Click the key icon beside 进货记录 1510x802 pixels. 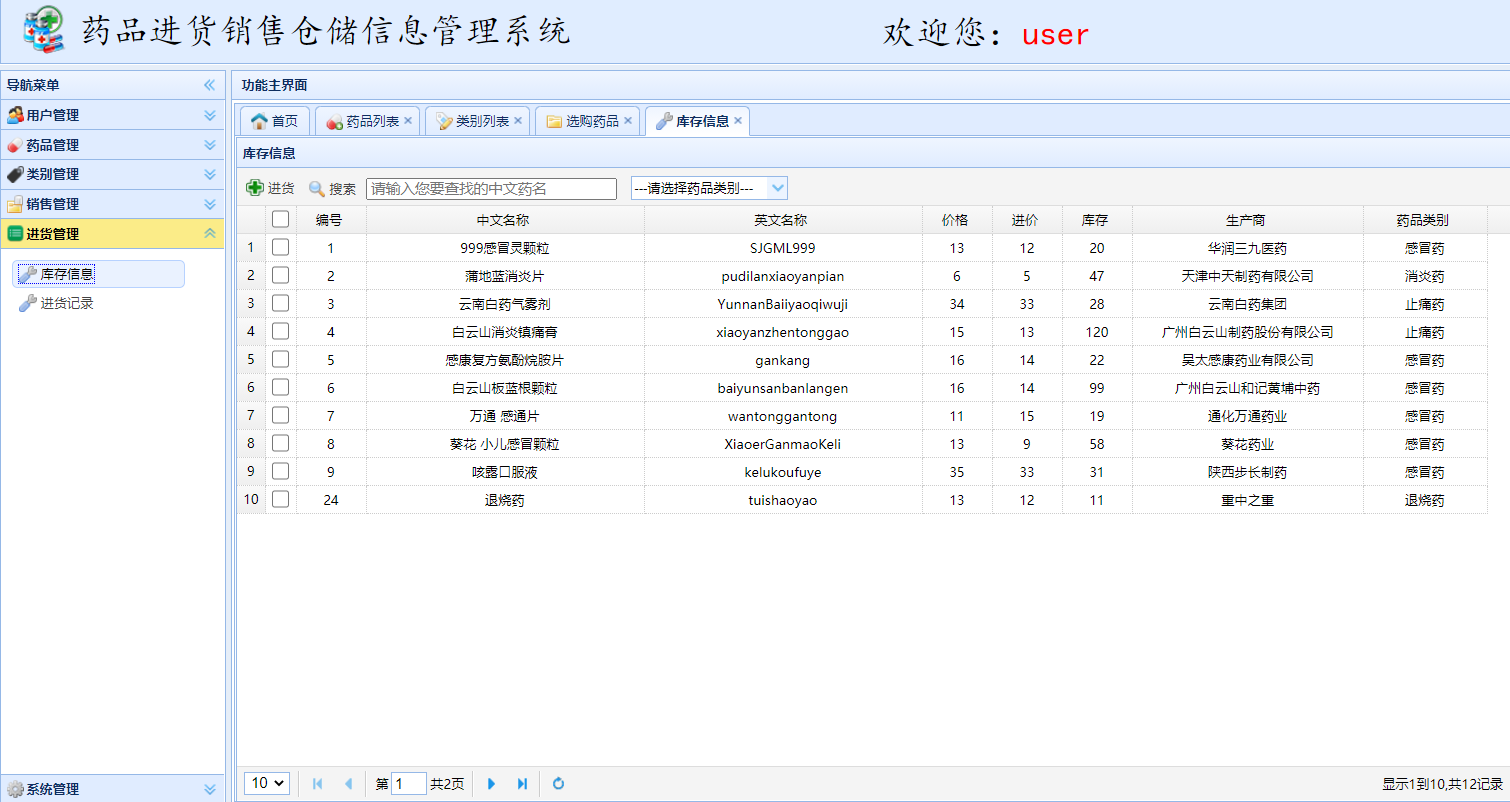[x=27, y=302]
